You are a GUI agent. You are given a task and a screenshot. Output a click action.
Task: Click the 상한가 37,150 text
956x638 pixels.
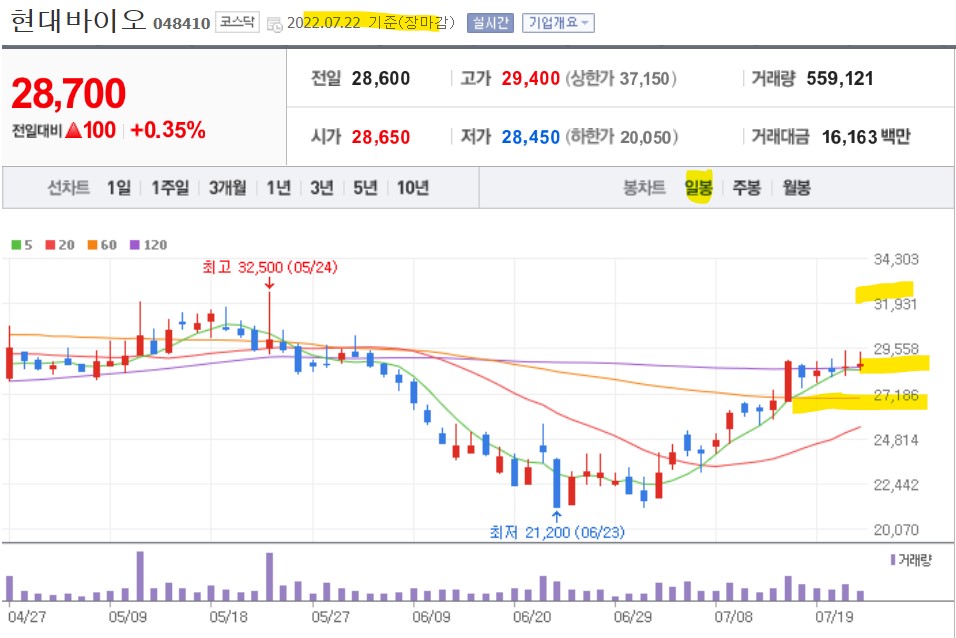(621, 79)
